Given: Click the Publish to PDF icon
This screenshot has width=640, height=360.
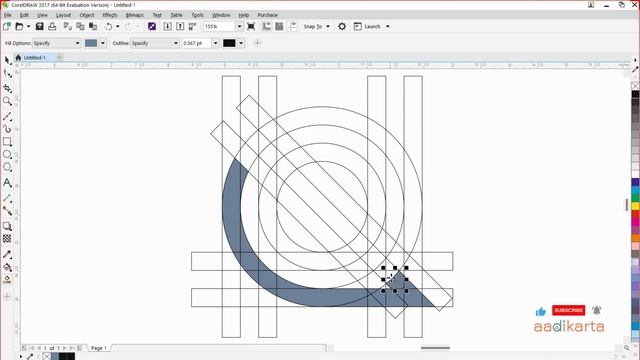Looking at the screenshot, I should [193, 27].
